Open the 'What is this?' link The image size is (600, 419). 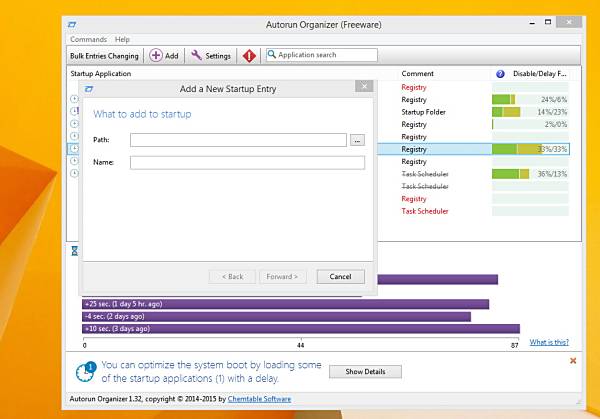tap(549, 342)
